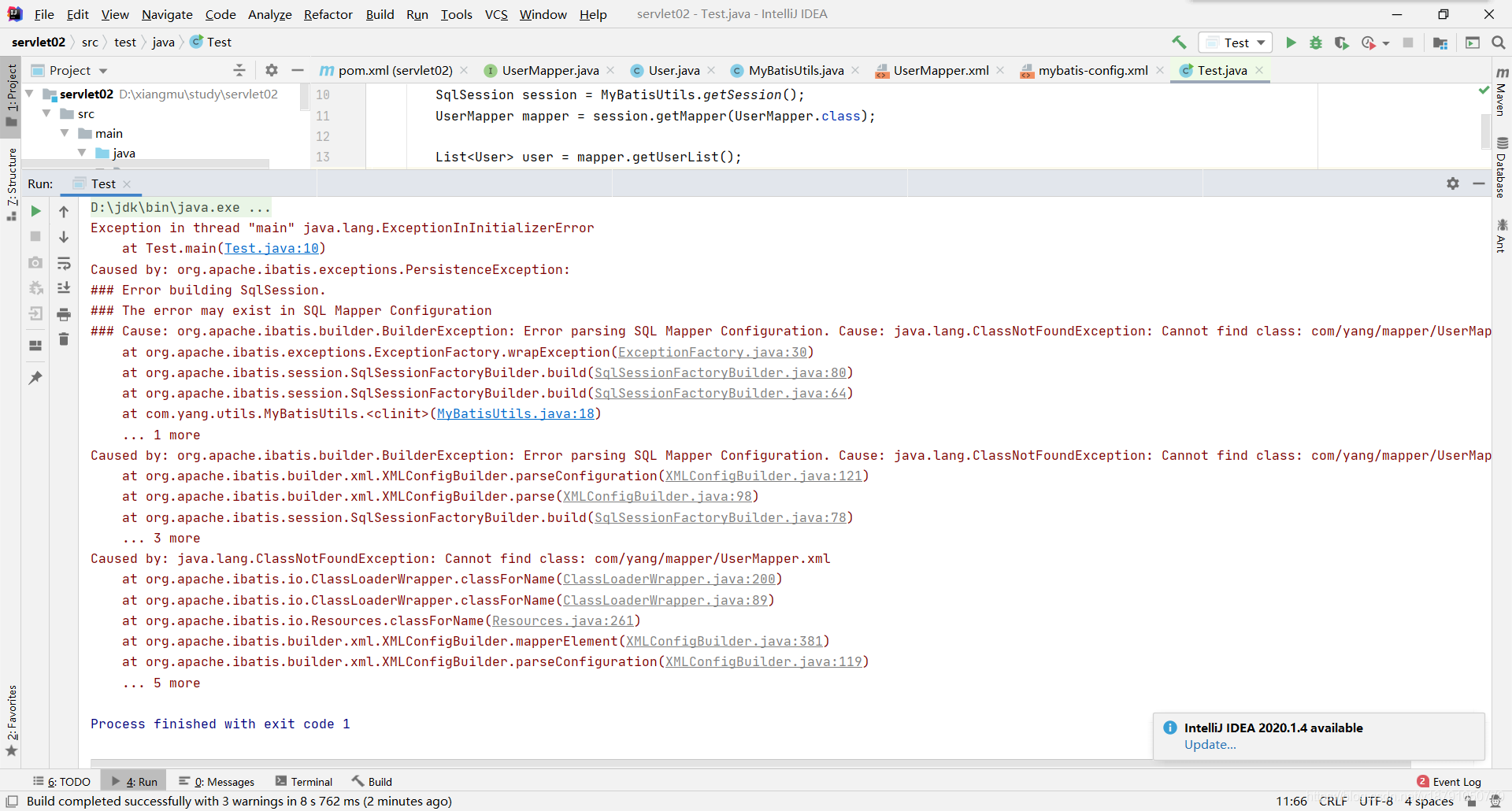Open the Event Log

click(1449, 781)
